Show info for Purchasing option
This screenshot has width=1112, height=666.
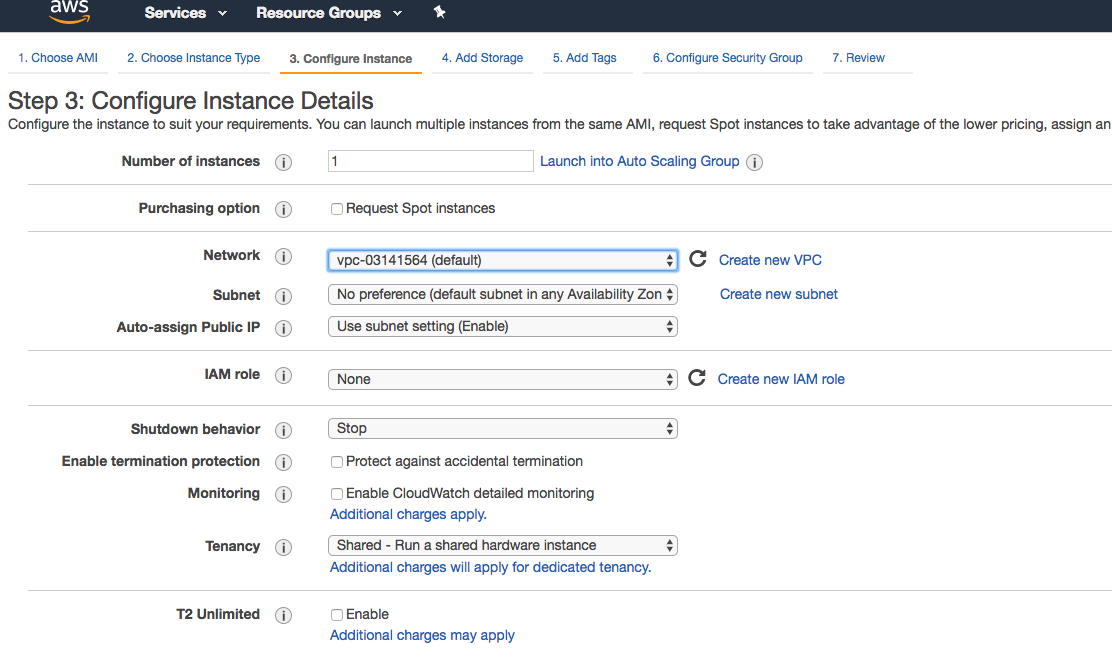tap(283, 209)
